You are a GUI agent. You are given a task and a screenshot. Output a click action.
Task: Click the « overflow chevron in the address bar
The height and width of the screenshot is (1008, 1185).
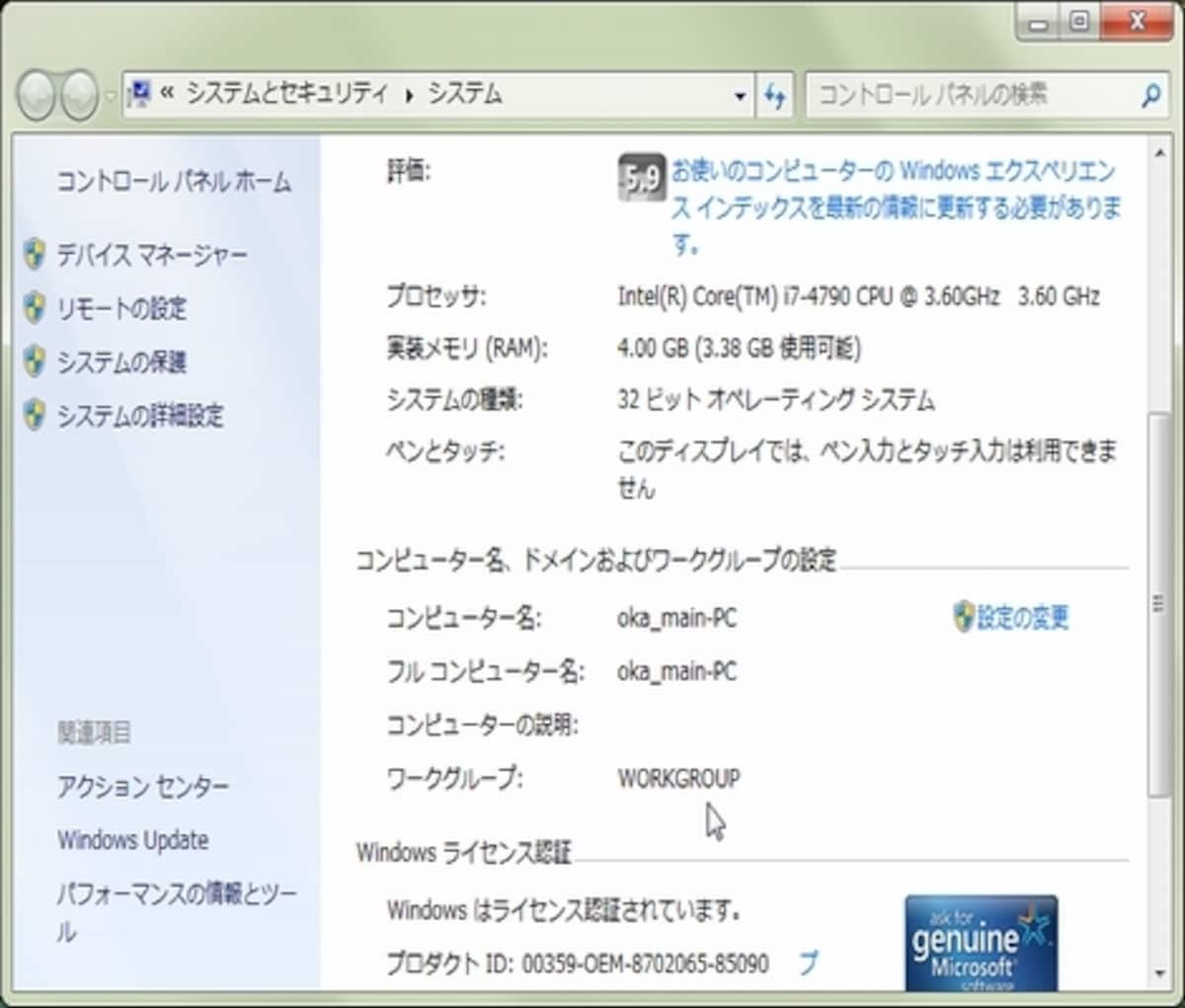(167, 93)
